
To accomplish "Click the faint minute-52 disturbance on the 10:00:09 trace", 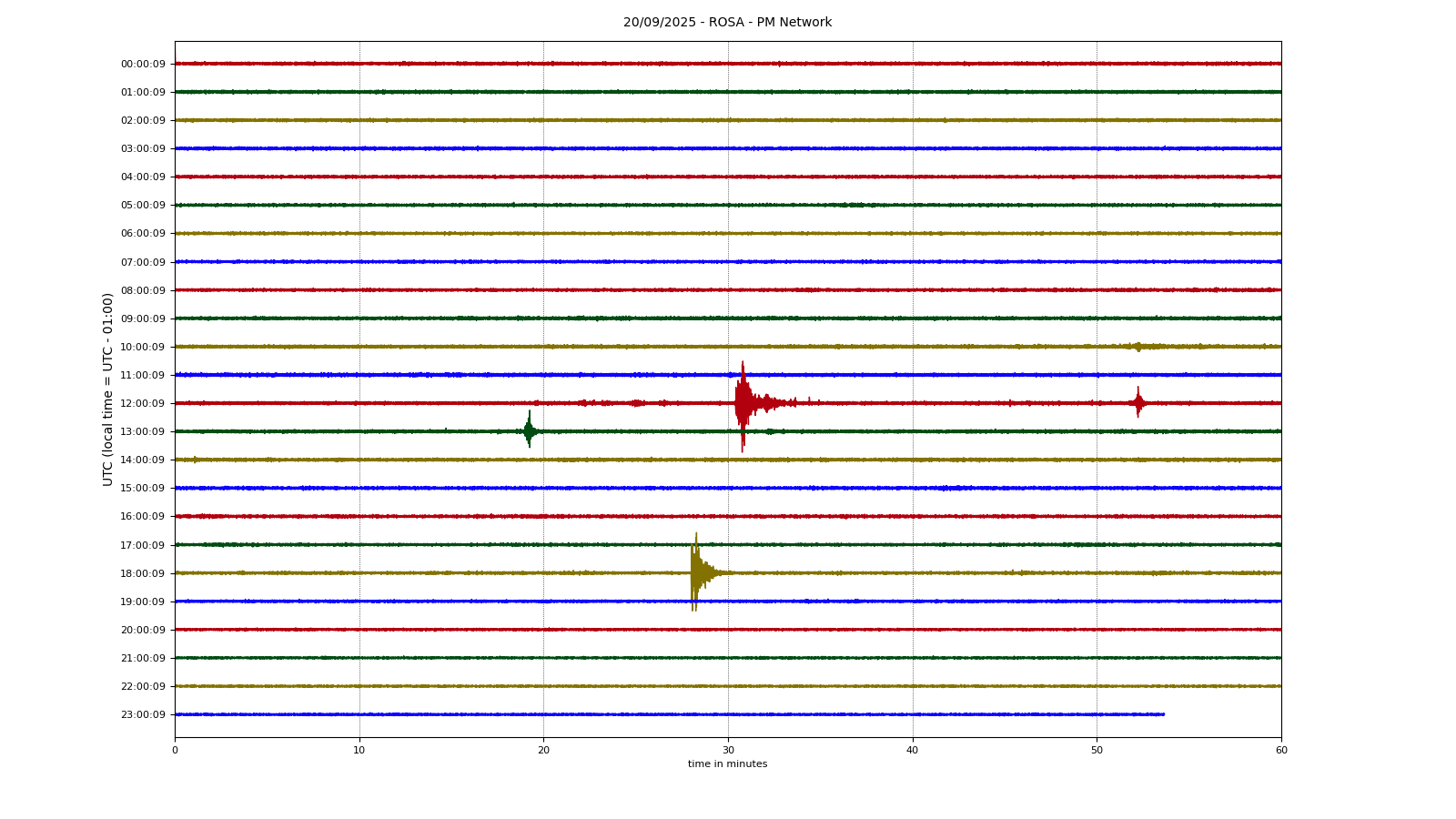I will [1137, 347].
